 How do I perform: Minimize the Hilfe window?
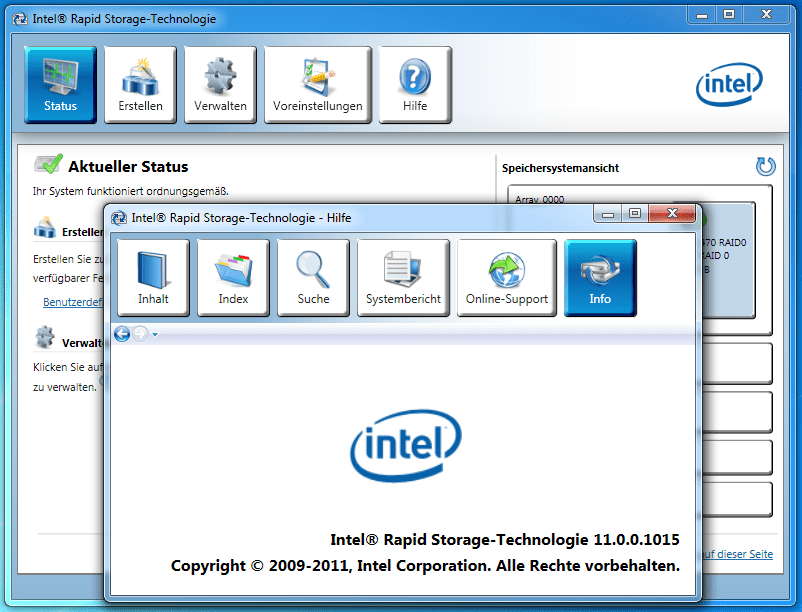click(x=608, y=213)
